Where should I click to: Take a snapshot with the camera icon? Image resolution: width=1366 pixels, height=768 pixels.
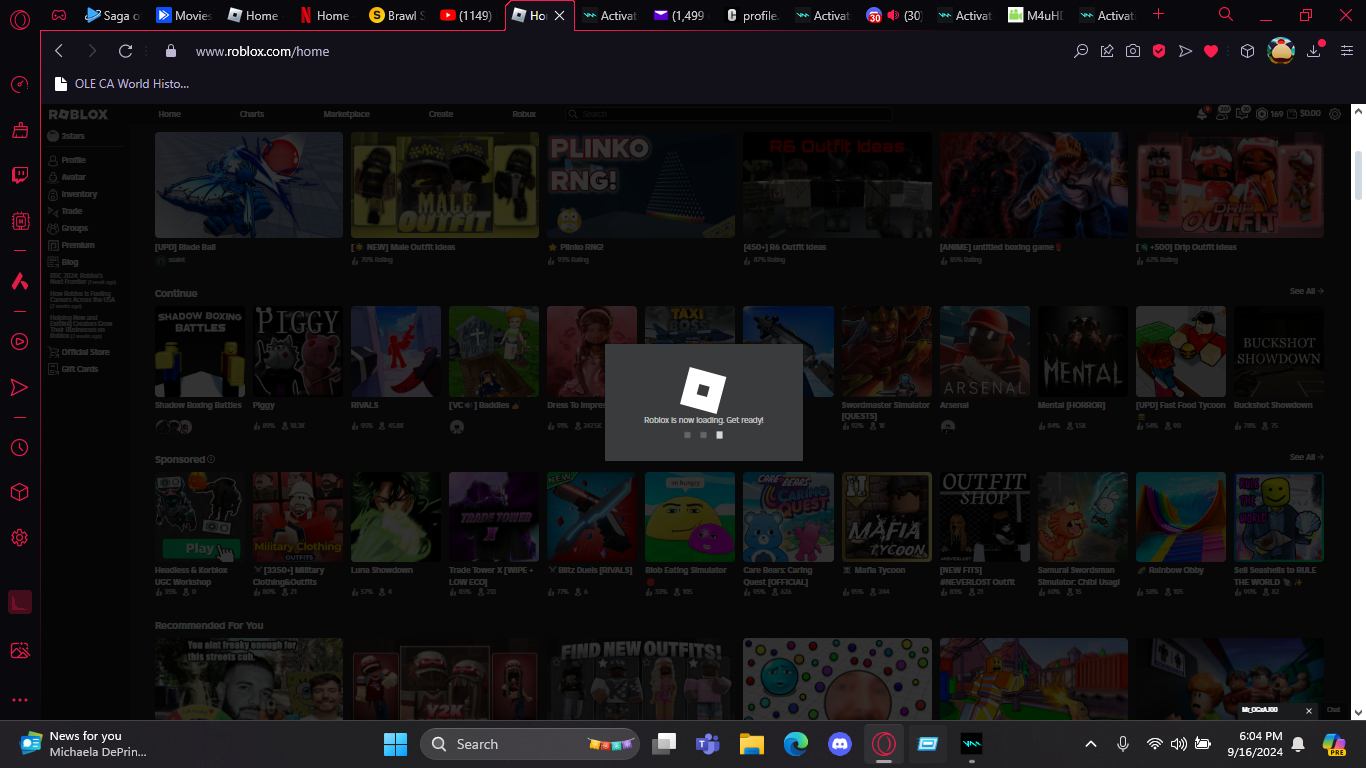point(1133,51)
